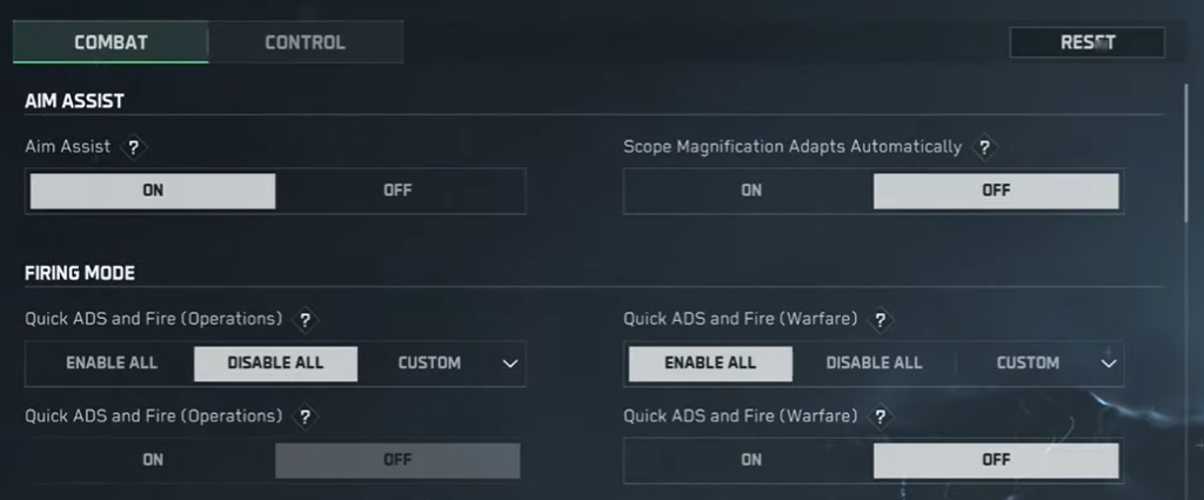Viewport: 1204px width, 500px height.
Task: Switch lower Quick ADS (Warfare) toggle to ON
Action: pyautogui.click(x=751, y=460)
